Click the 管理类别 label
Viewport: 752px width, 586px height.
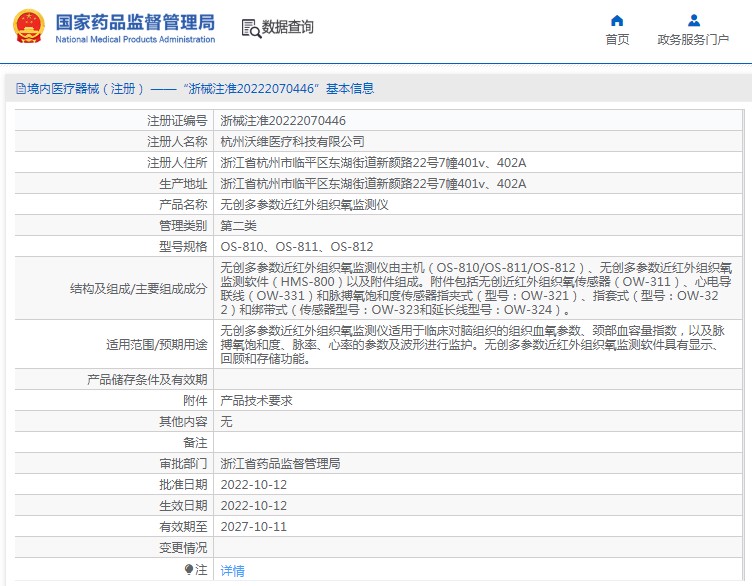pos(183,225)
